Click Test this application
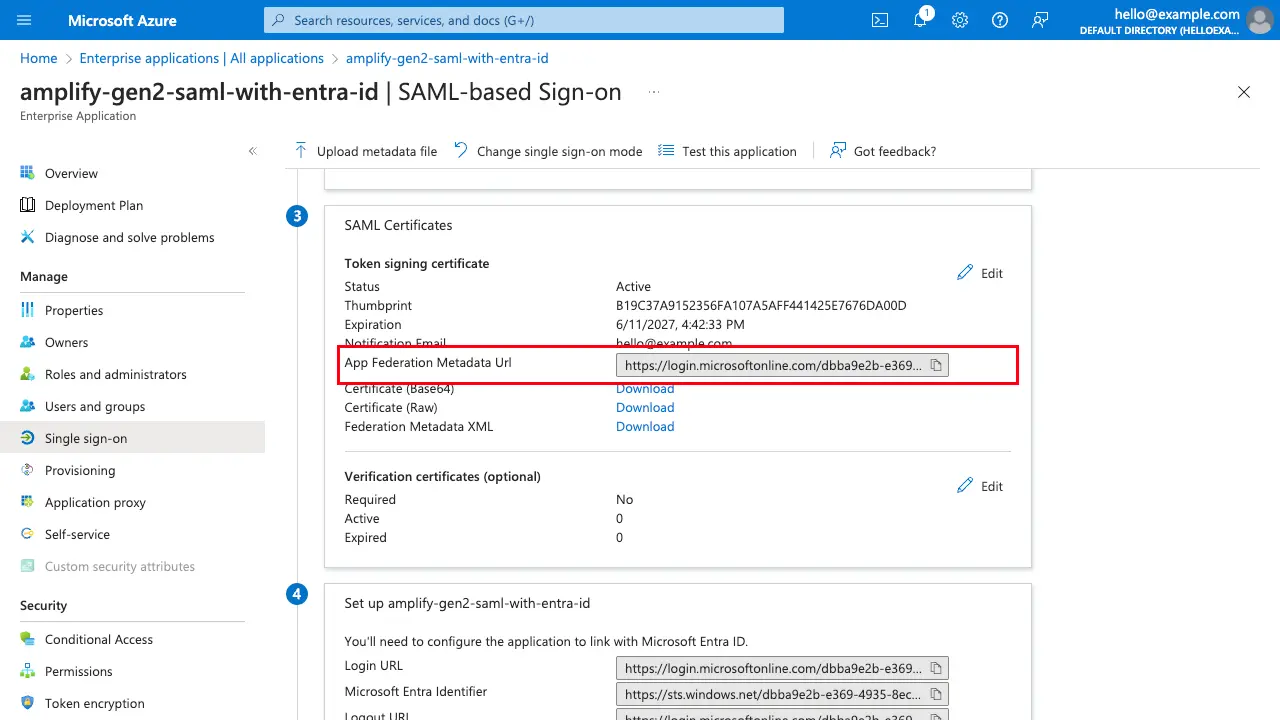Image resolution: width=1280 pixels, height=720 pixels. (727, 151)
